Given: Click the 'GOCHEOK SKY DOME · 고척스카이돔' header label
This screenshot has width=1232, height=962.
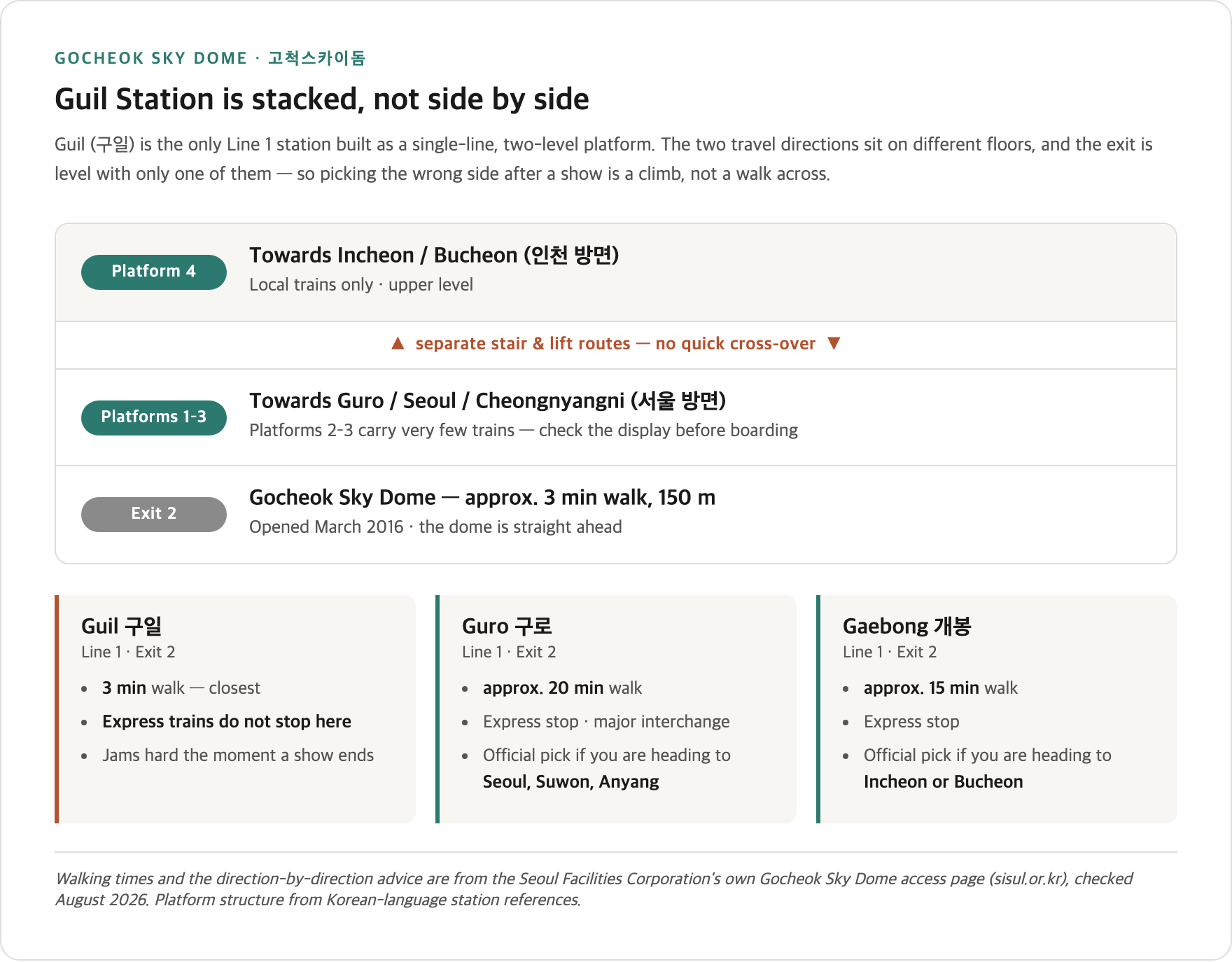Looking at the screenshot, I should (x=210, y=58).
